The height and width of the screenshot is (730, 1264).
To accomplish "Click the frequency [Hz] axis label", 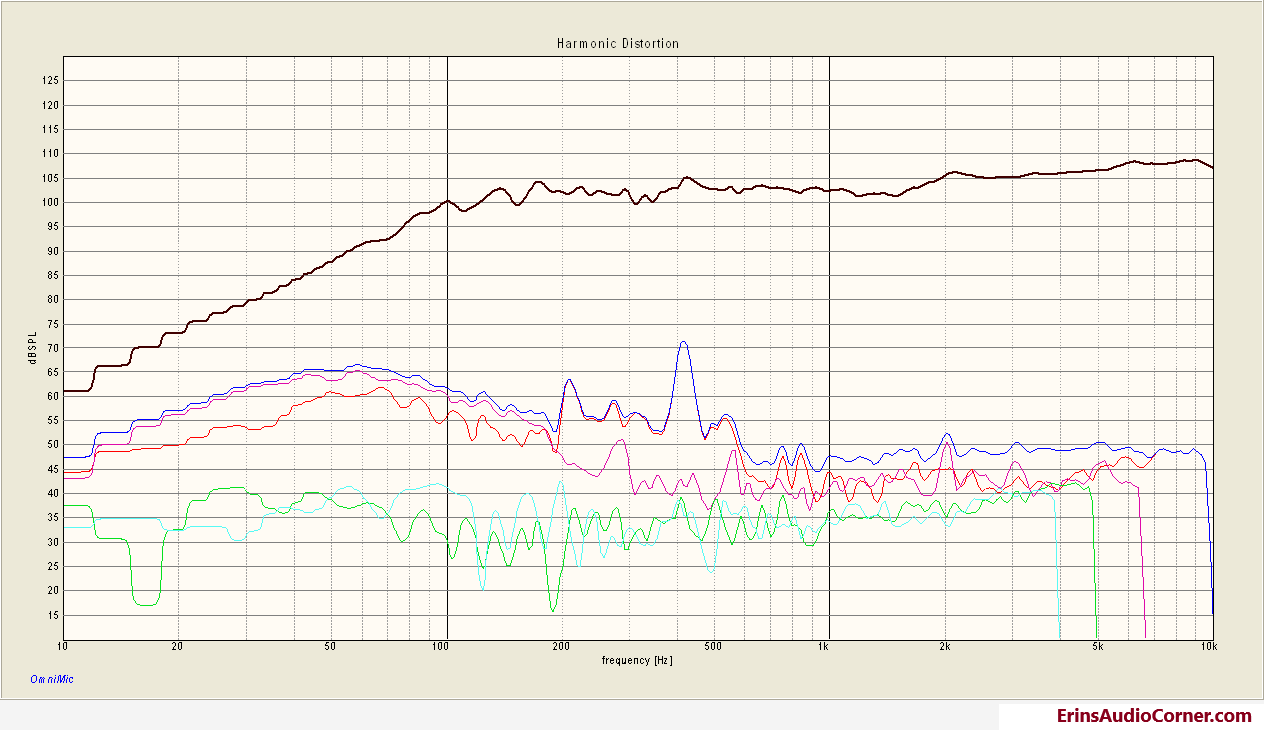I will [637, 660].
